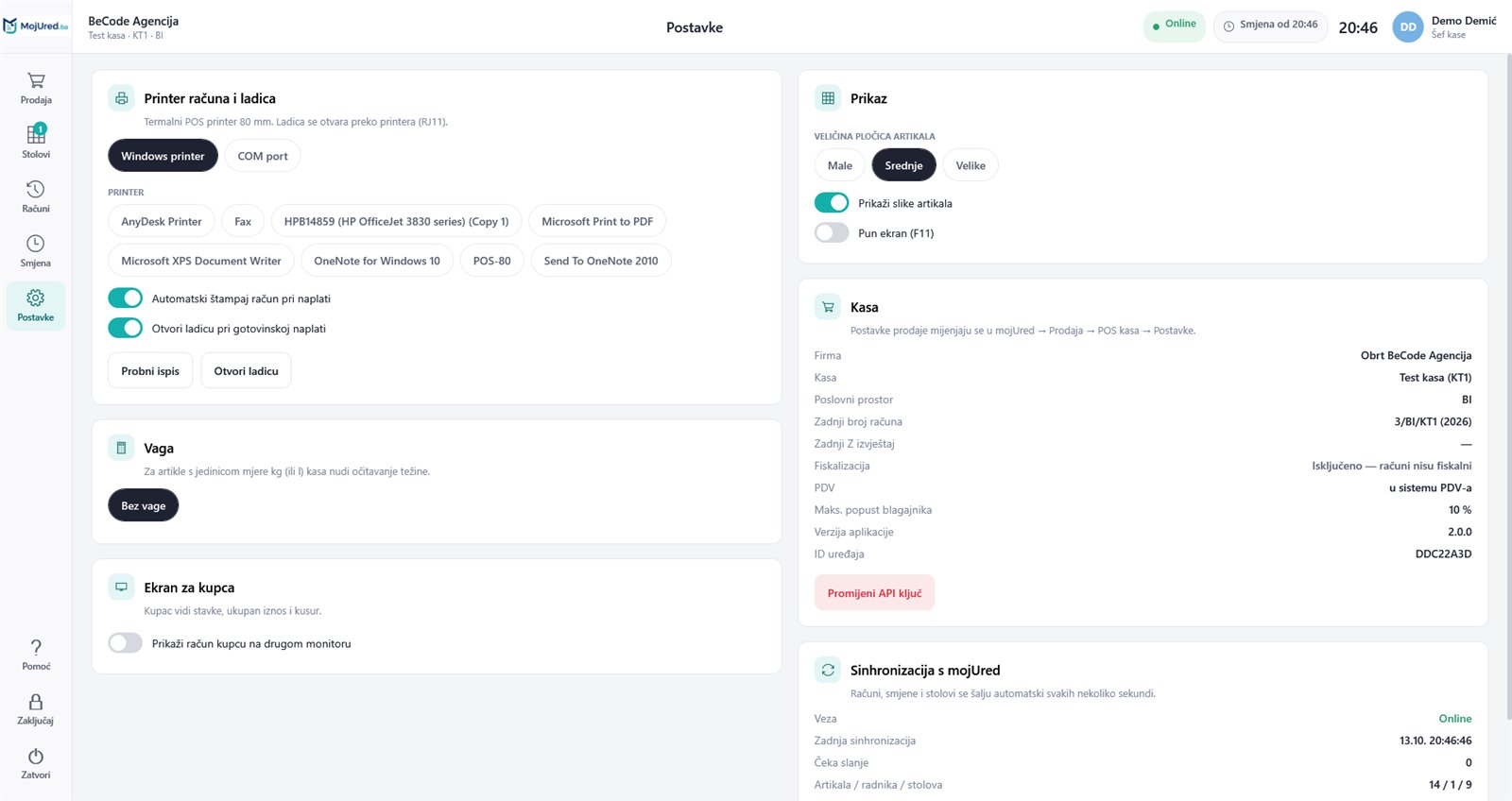Click the Online status badge
The width and height of the screenshot is (1512, 801).
1174,26
